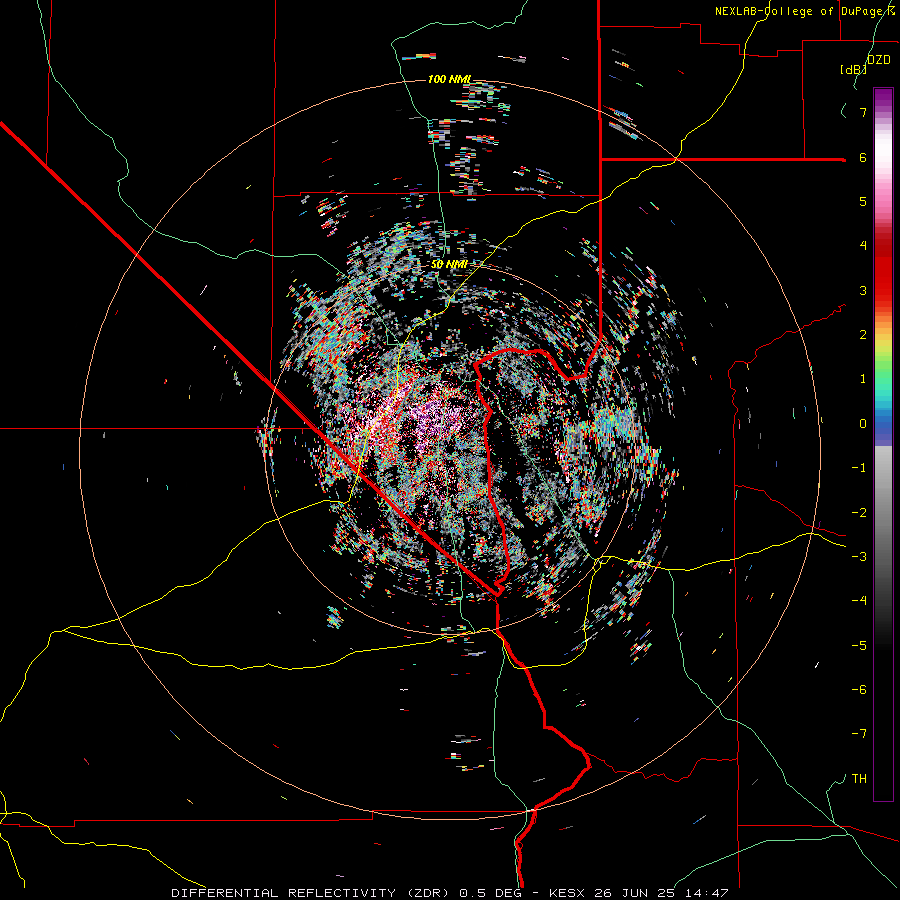Viewport: 900px width, 900px height.
Task: Click the 4 value on color scale
Action: click(863, 246)
